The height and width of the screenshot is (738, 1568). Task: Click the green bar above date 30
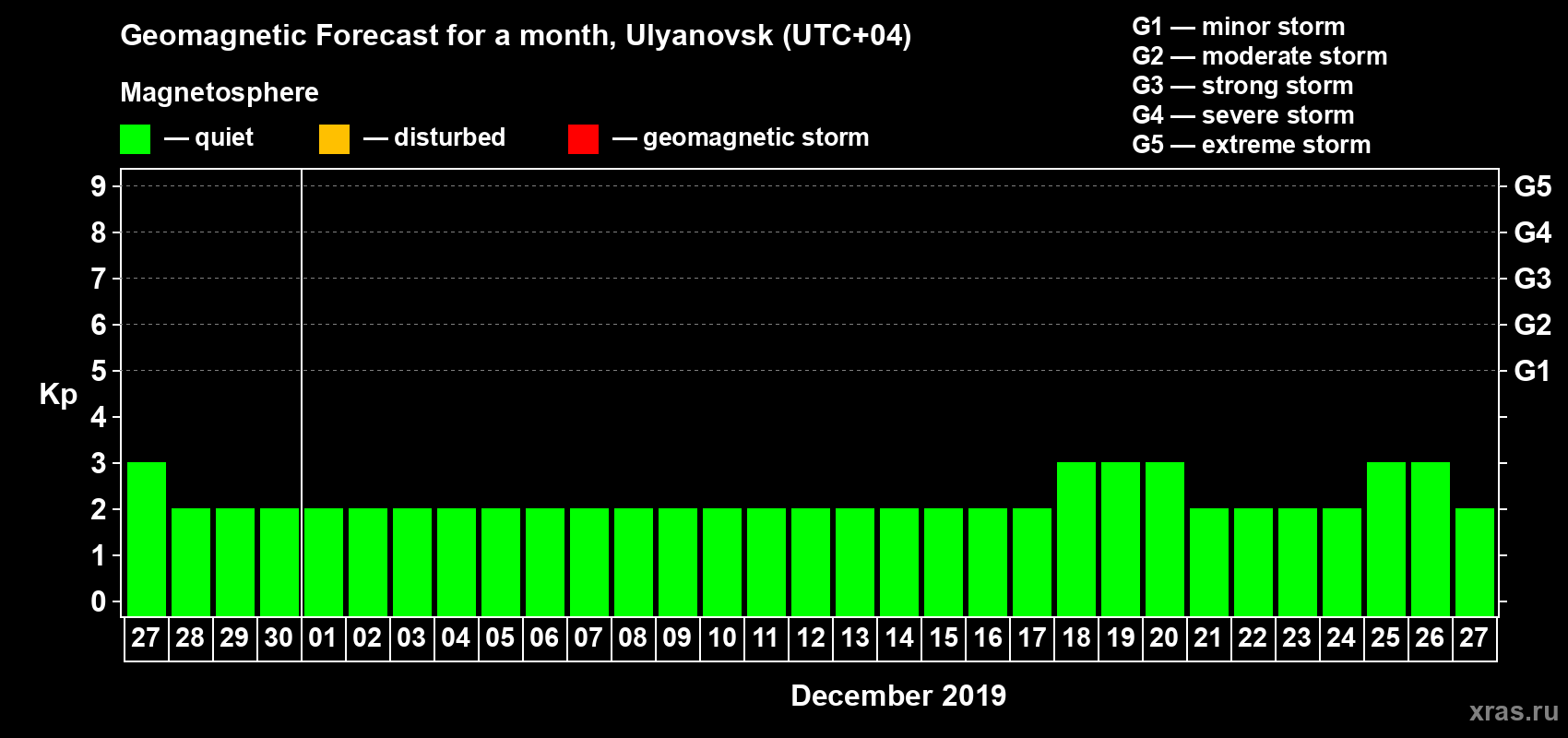click(x=279, y=562)
